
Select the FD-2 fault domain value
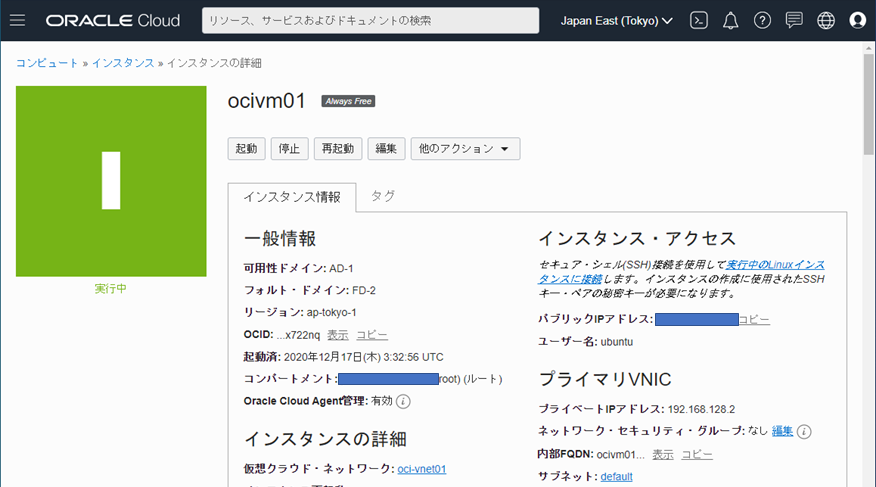click(364, 290)
